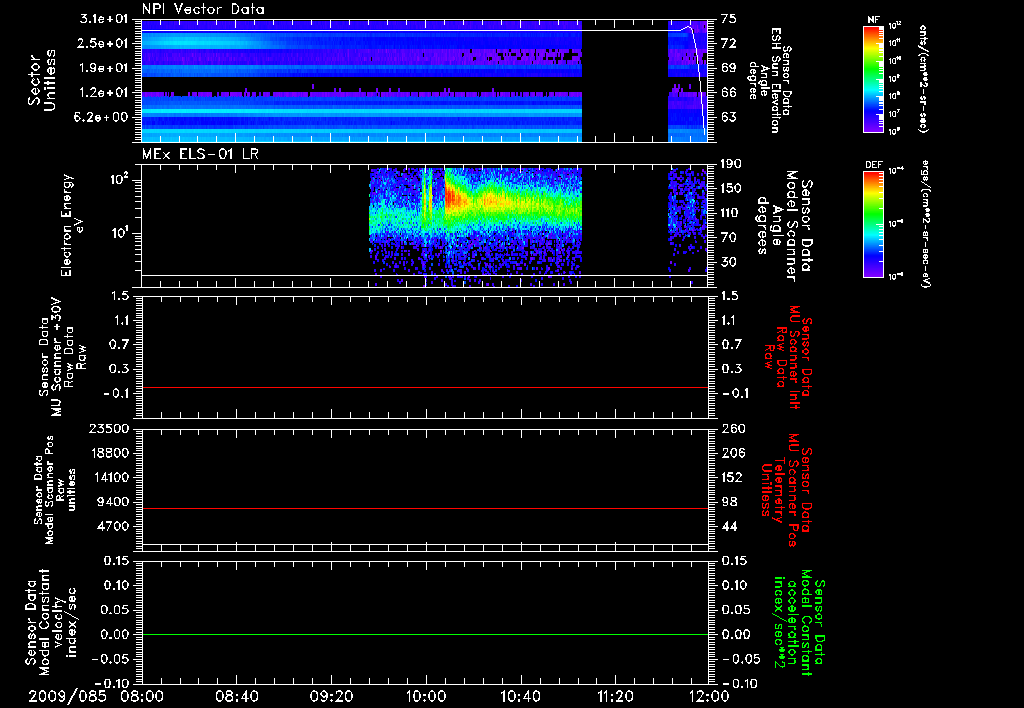This screenshot has height=708, width=1024.
Task: Click the "66" sun elevation tick label
Action: pyautogui.click(x=728, y=93)
